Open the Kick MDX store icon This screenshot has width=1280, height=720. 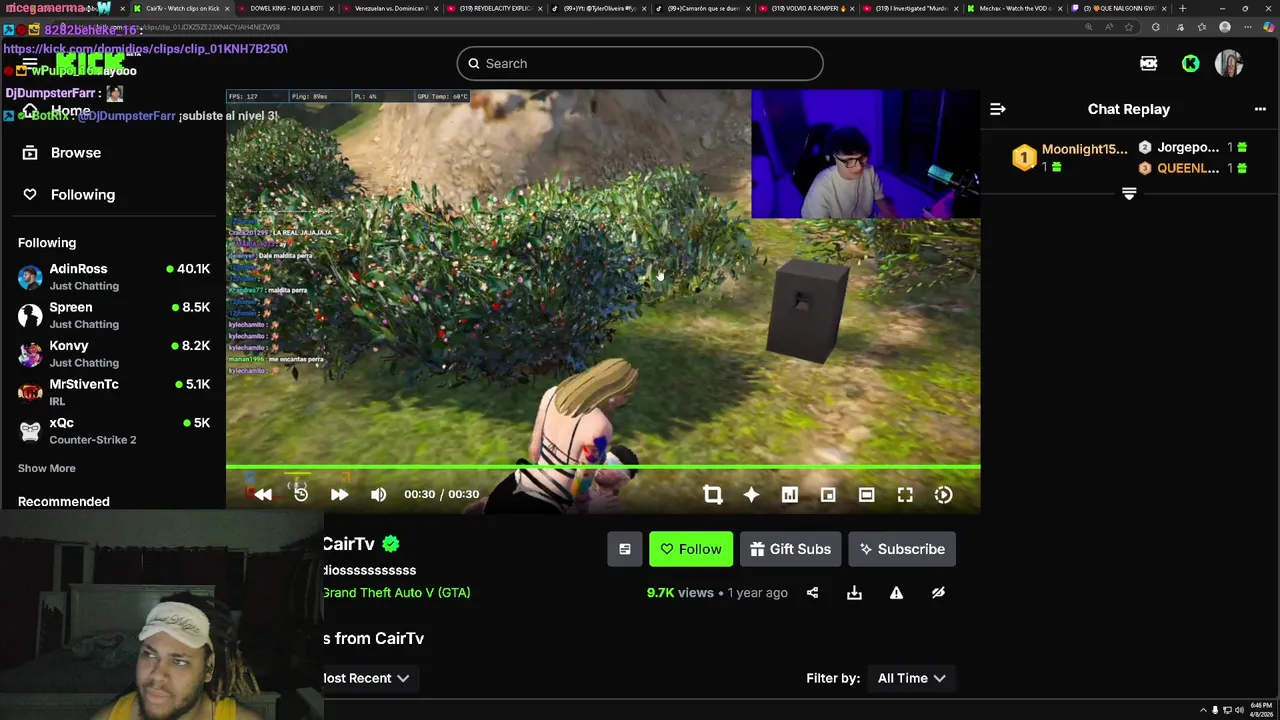[x=1148, y=63]
